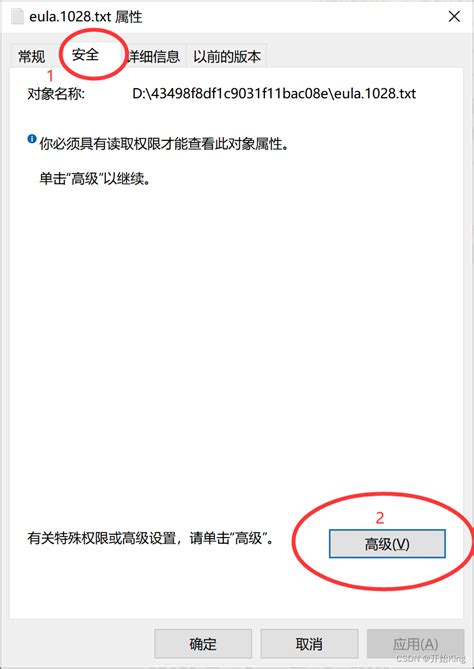Confirm with the 确定 button
The width and height of the screenshot is (474, 669).
click(x=203, y=644)
